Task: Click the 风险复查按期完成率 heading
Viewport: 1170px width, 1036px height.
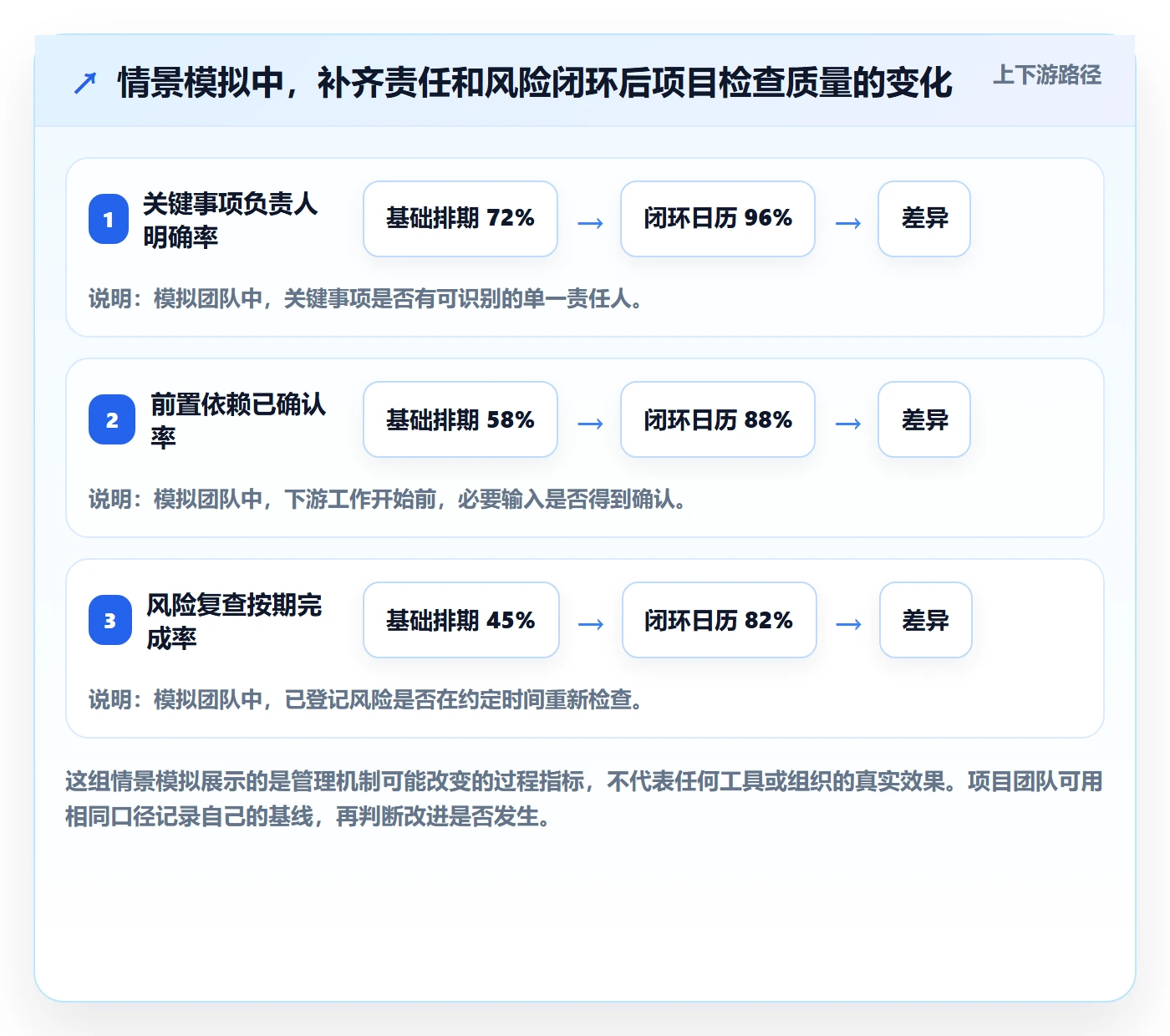Action: pyautogui.click(x=234, y=621)
